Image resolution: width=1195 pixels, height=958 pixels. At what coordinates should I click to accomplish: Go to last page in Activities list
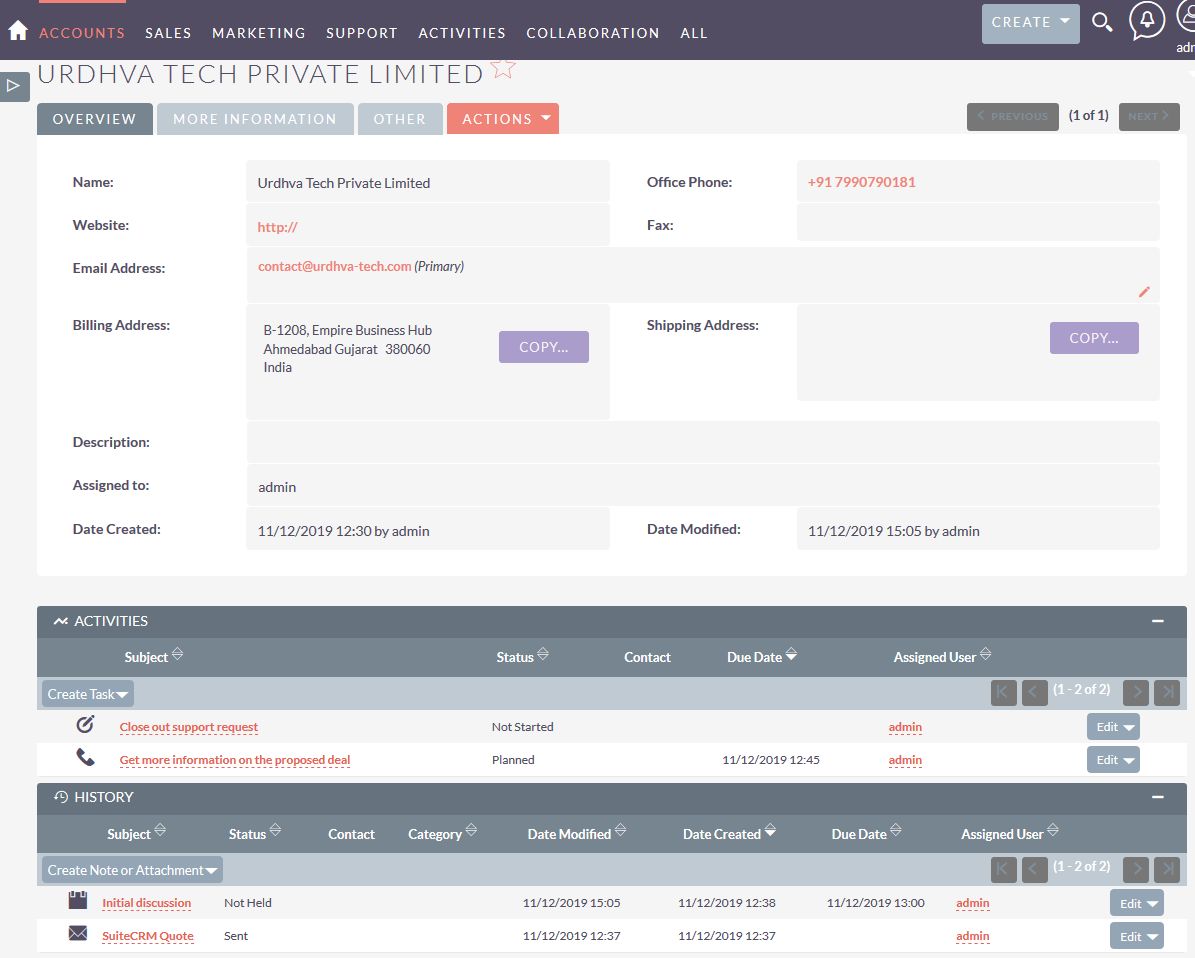click(1166, 693)
